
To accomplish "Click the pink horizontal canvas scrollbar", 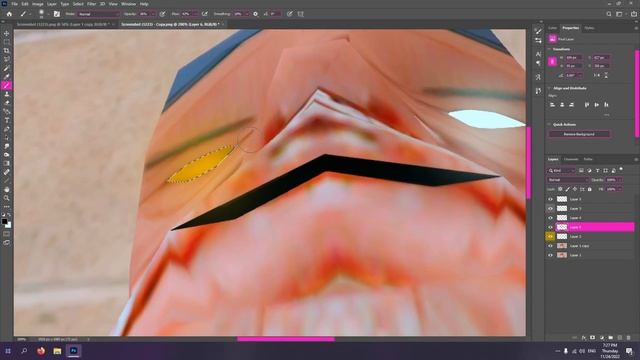I will tap(286, 339).
